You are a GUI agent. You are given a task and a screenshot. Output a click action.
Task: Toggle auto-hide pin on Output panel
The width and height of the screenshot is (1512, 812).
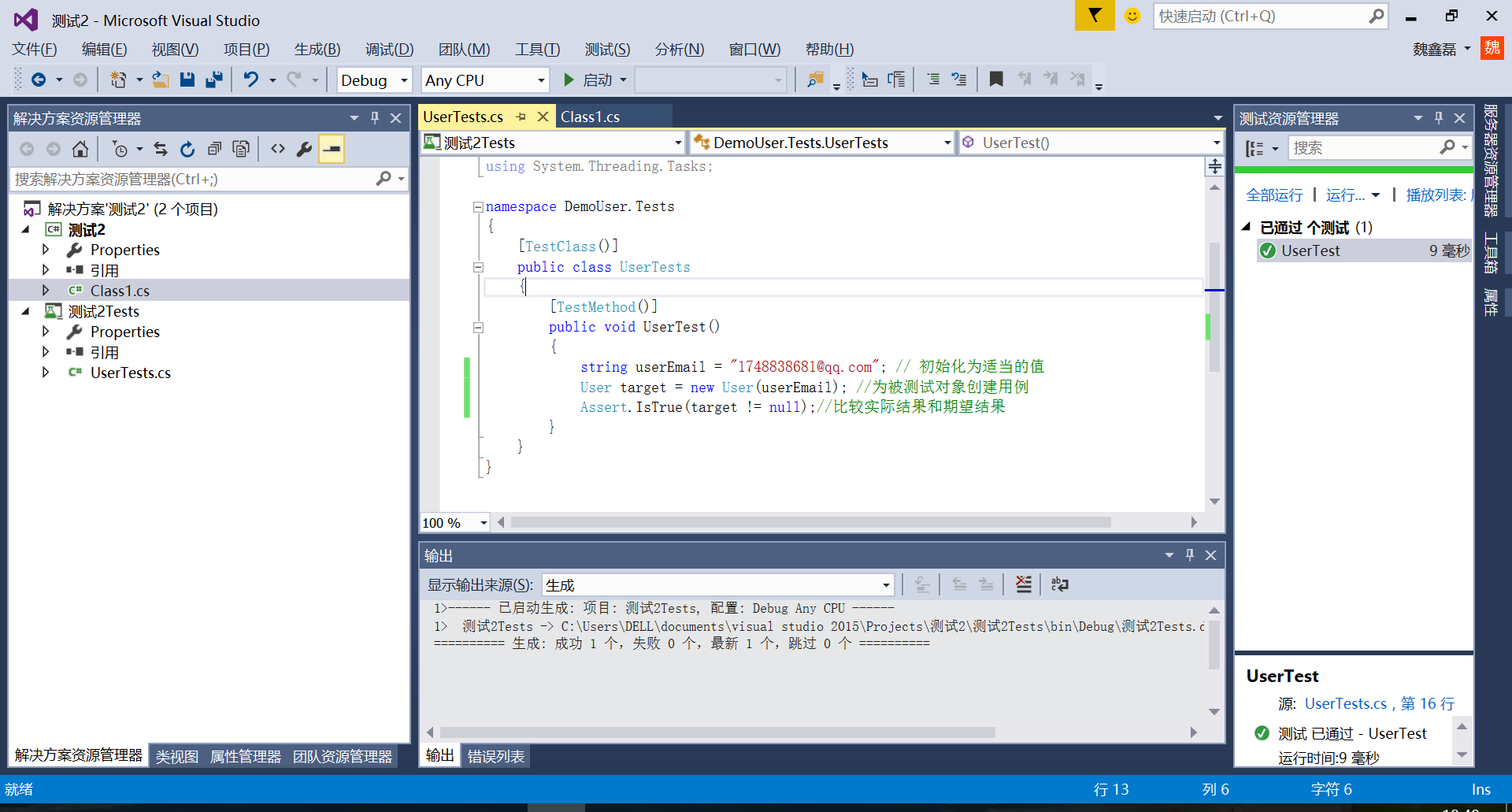coord(1190,555)
